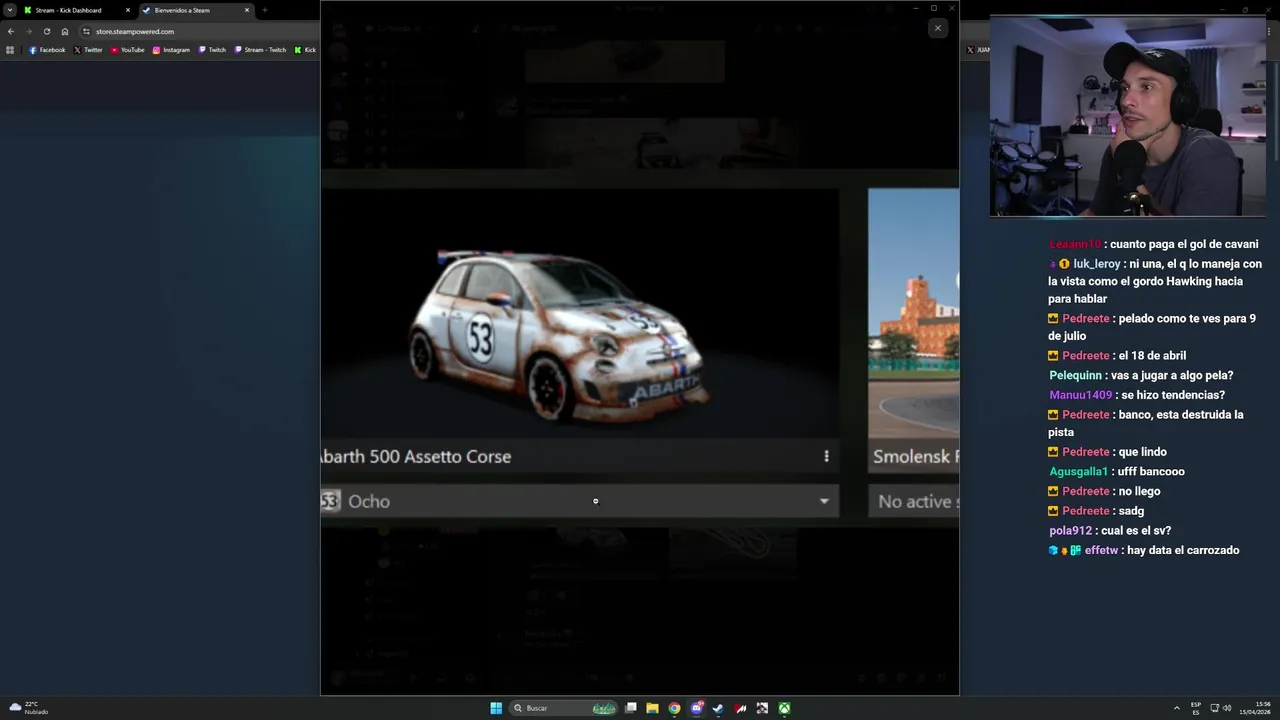This screenshot has height=720, width=1280.
Task: Open the browser apps grid in the bookmarks bar
Action: 10,50
